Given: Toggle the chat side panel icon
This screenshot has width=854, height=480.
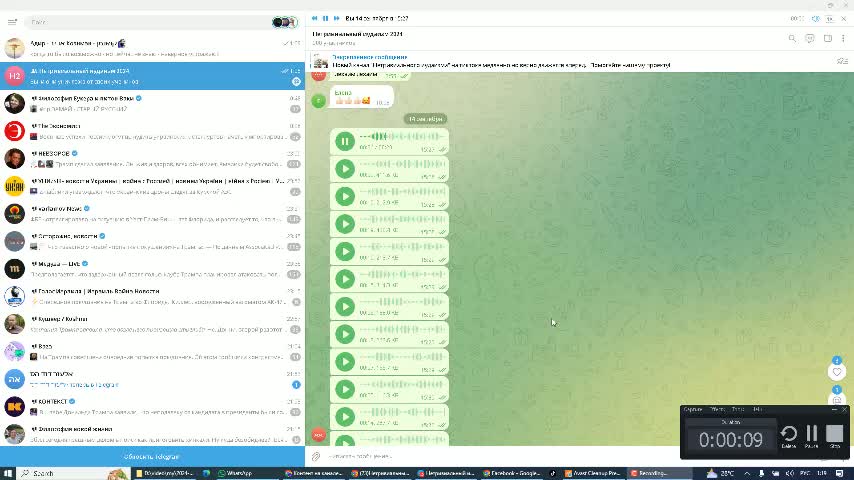Looking at the screenshot, I should pyautogui.click(x=827, y=39).
